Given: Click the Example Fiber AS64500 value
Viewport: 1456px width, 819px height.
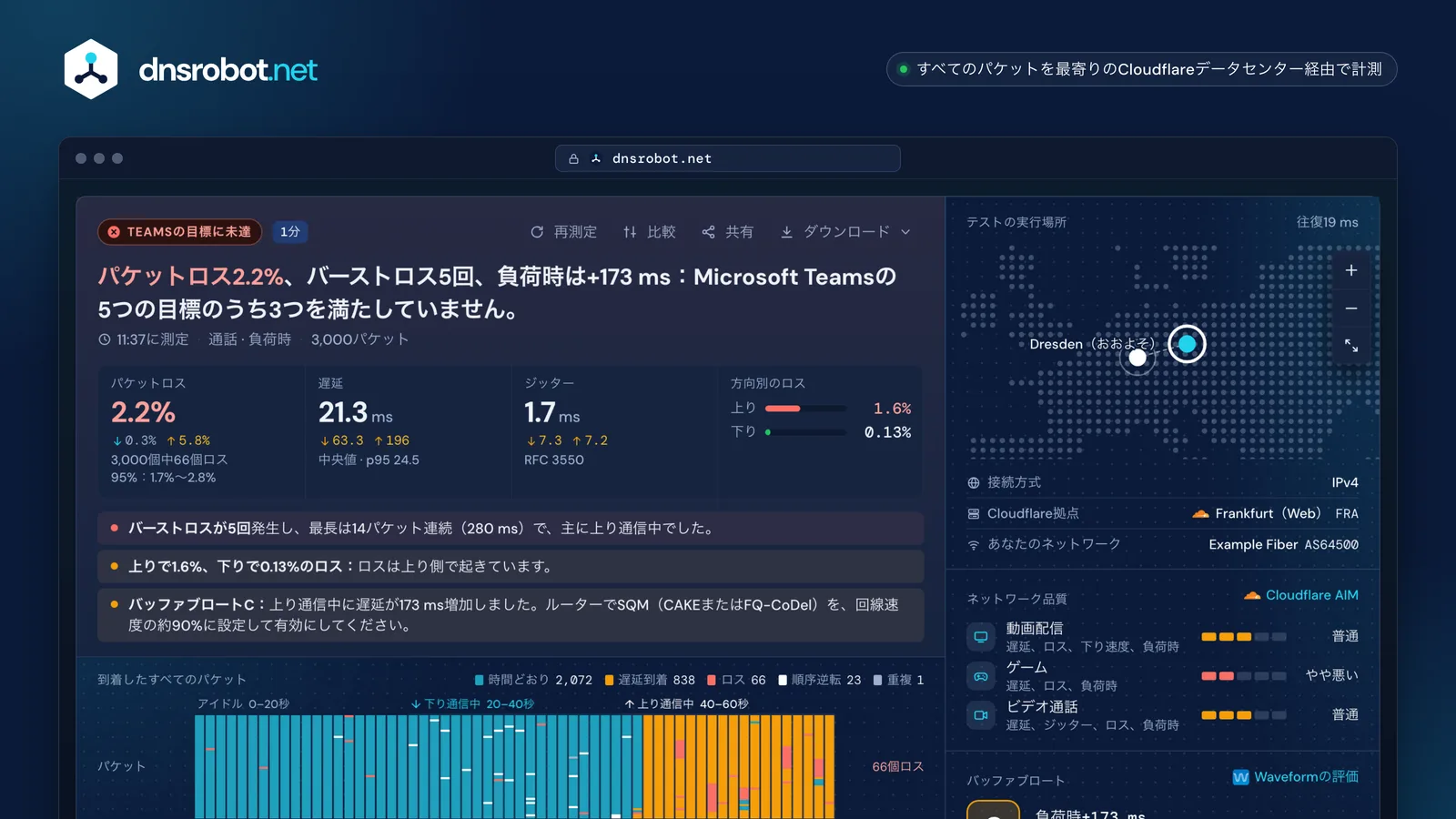Looking at the screenshot, I should click(x=1283, y=544).
